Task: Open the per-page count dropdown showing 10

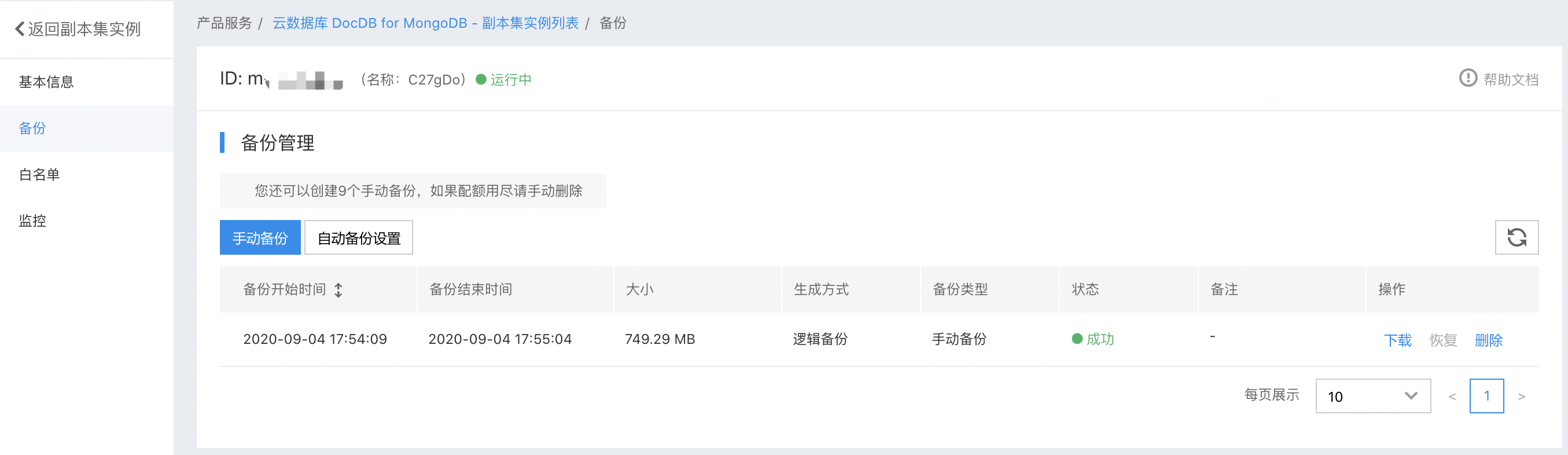Action: point(1372,396)
